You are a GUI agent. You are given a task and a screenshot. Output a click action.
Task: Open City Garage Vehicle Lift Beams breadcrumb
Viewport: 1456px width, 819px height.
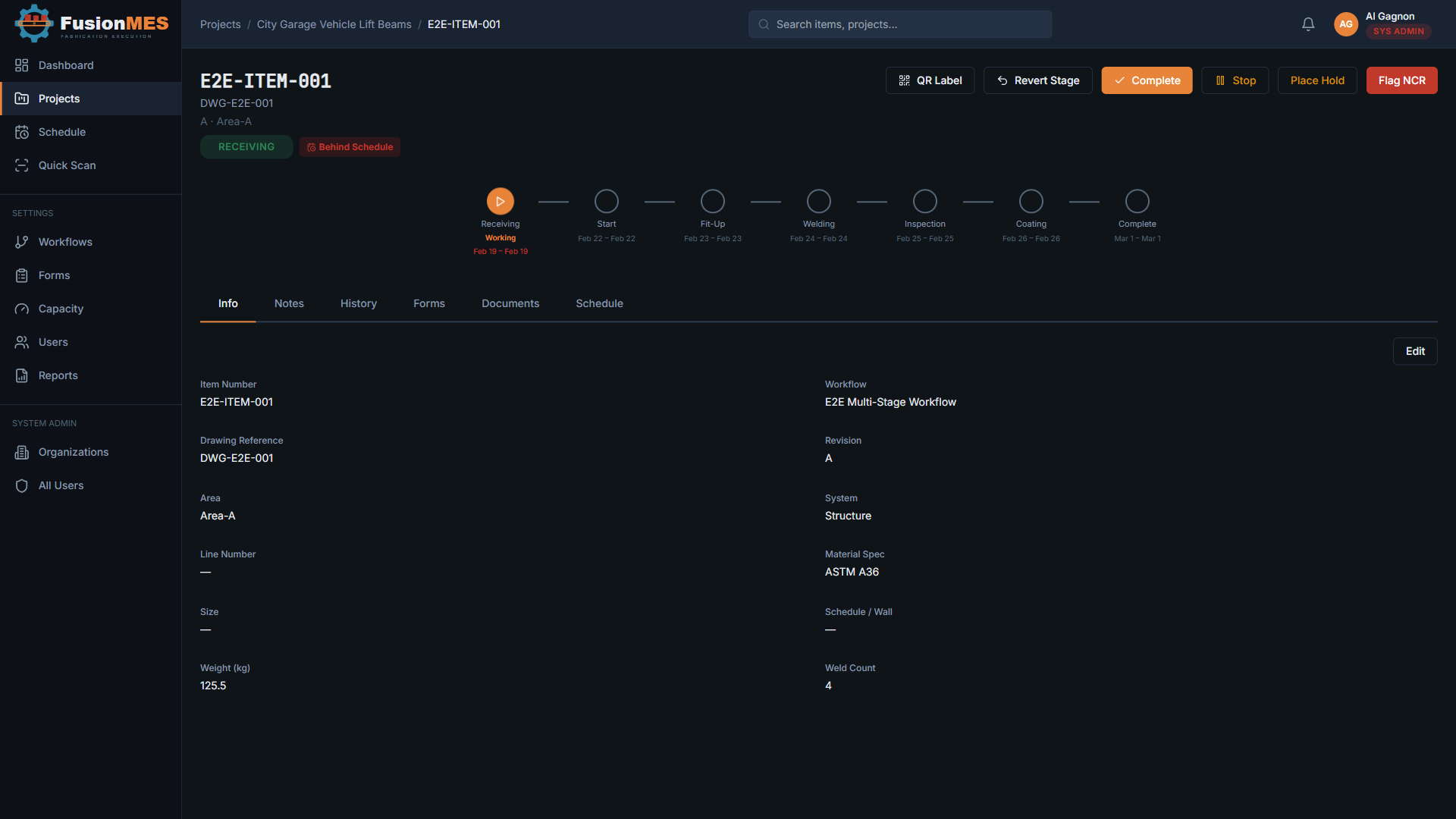pyautogui.click(x=334, y=24)
